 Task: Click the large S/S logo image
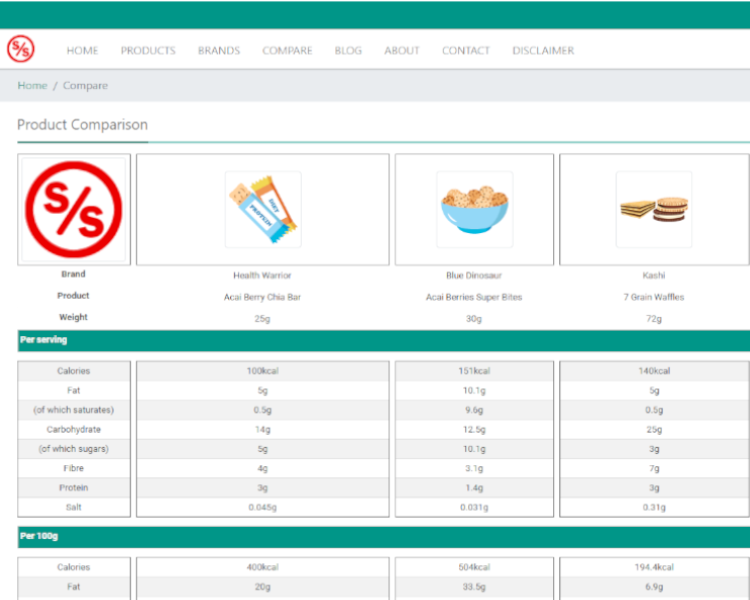pos(74,209)
